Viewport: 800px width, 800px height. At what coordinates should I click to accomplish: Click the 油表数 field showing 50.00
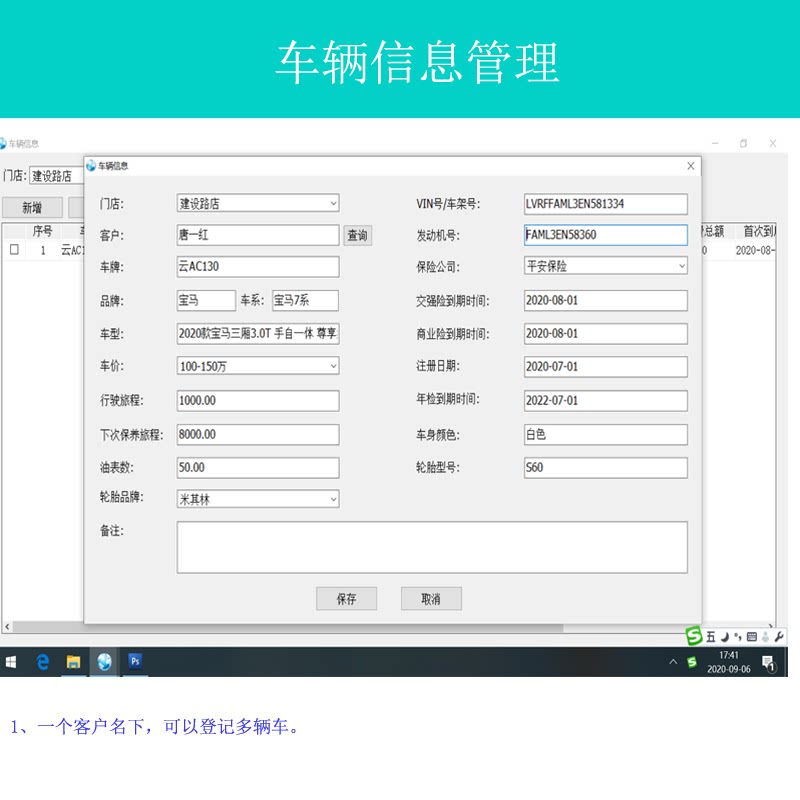258,467
